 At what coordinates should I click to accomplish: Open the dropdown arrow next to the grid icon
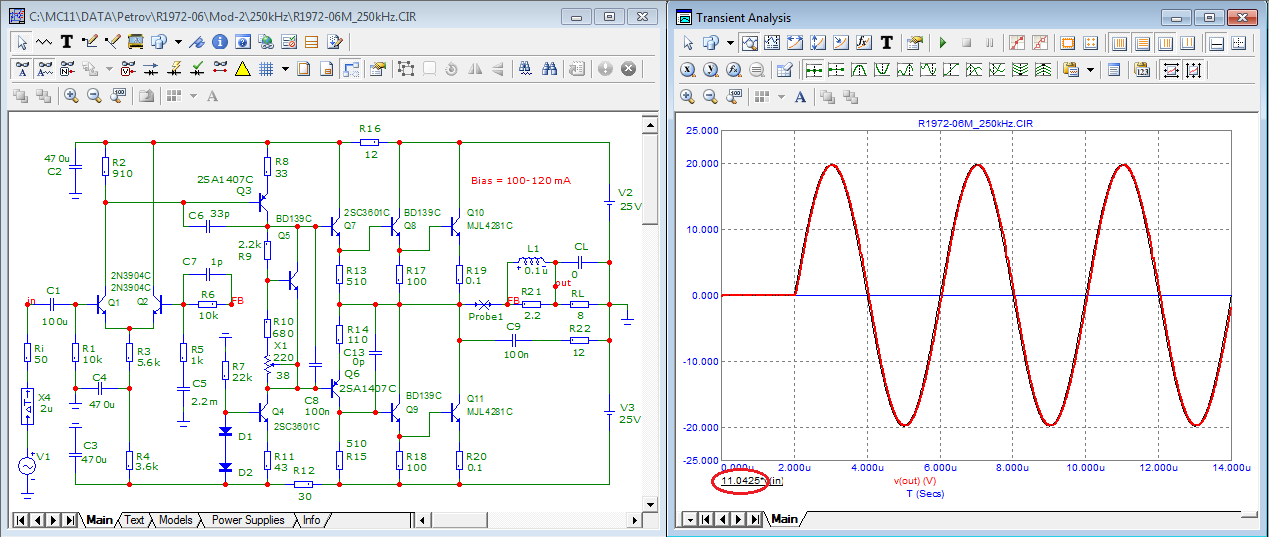(285, 69)
